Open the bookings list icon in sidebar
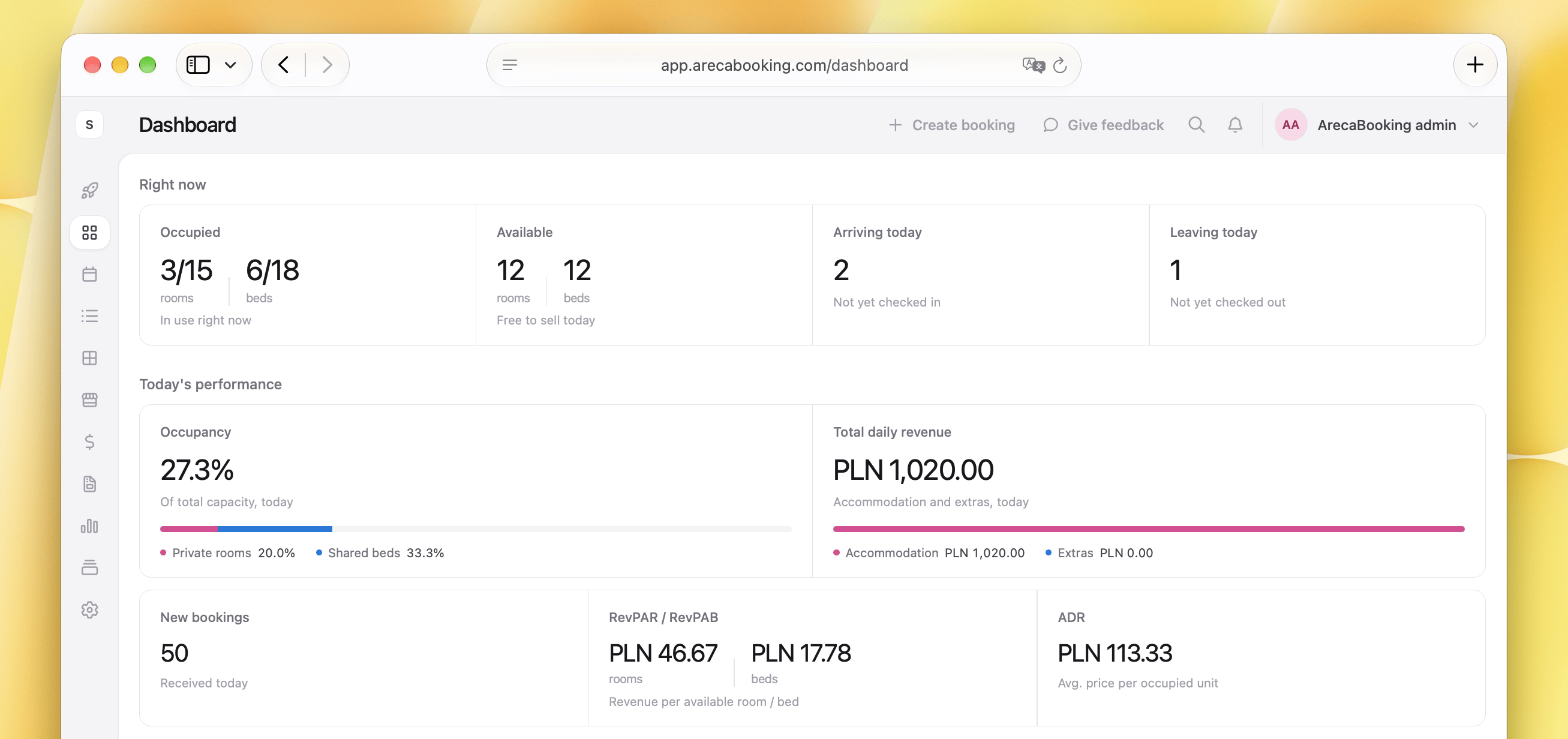The image size is (1568, 739). click(89, 316)
